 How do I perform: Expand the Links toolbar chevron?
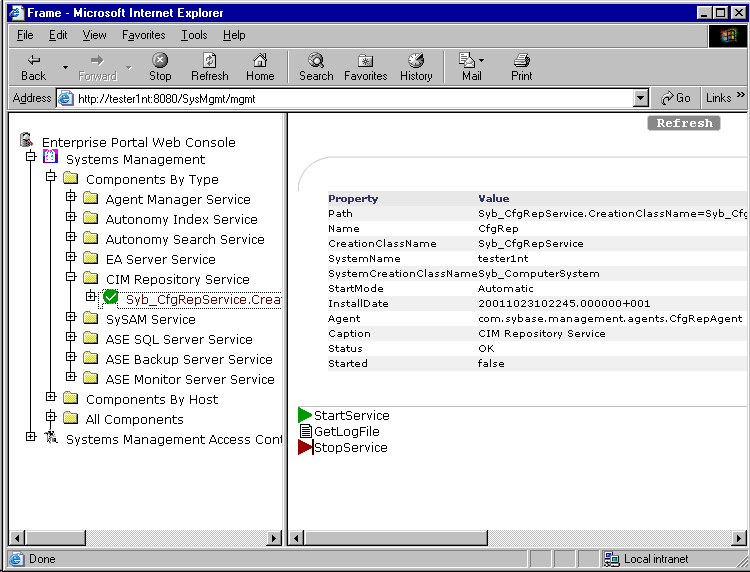point(740,95)
